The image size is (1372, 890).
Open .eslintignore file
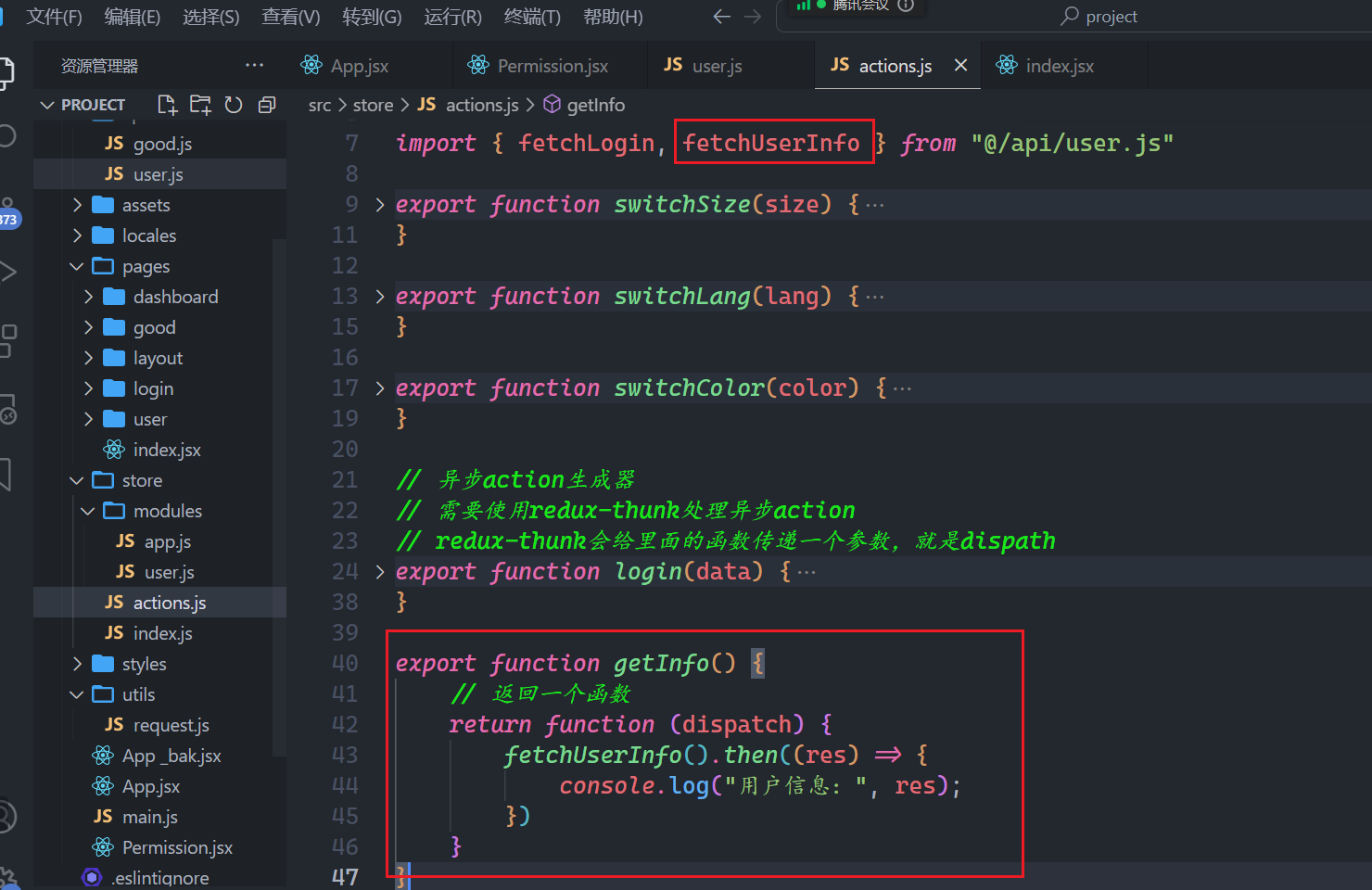(x=159, y=877)
